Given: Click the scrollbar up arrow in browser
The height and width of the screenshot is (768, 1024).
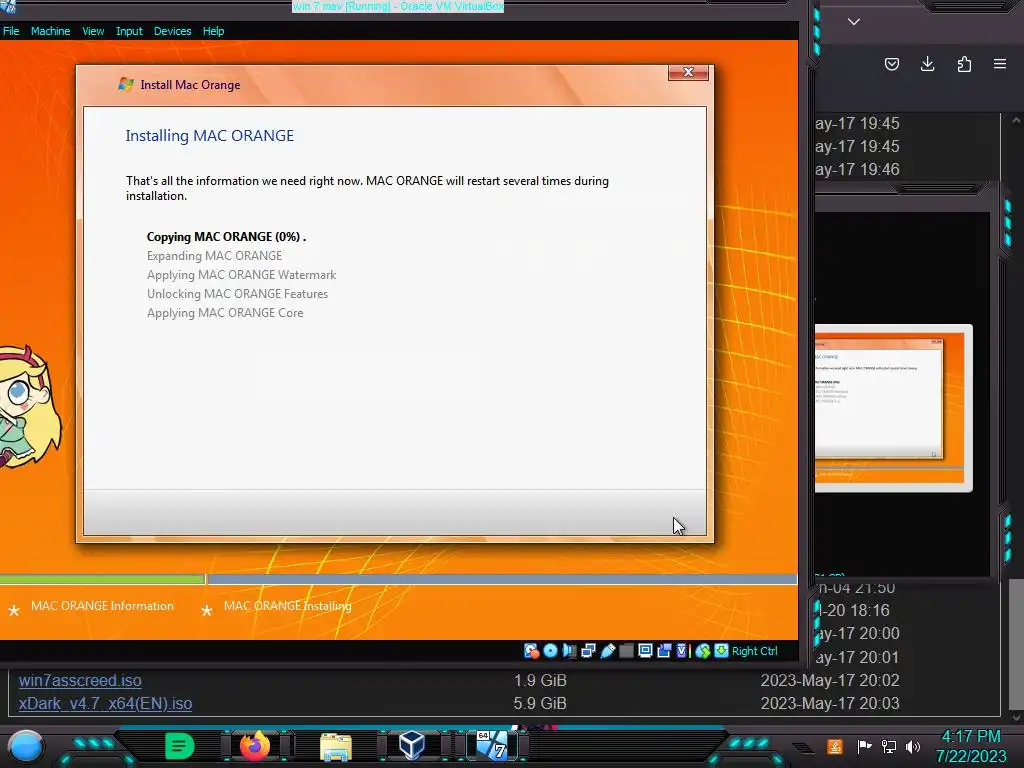Looking at the screenshot, I should tap(1016, 121).
